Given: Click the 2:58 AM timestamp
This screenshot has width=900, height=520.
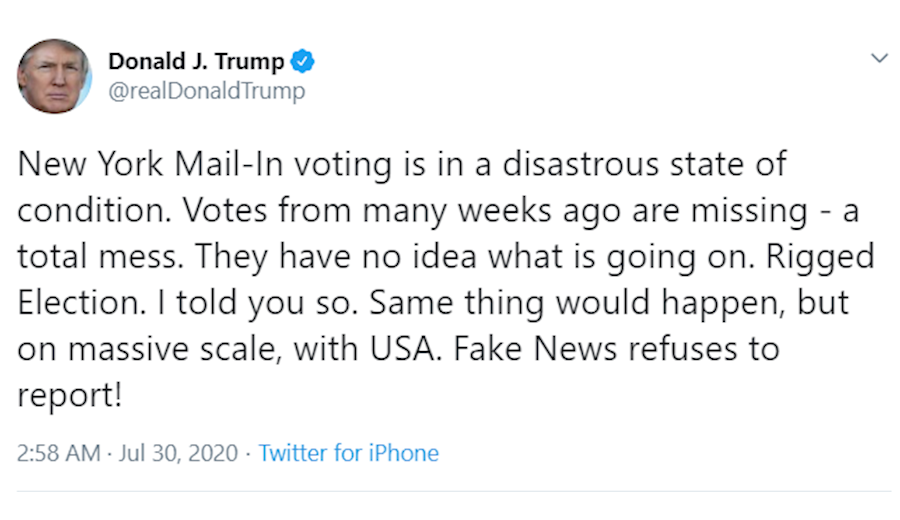Looking at the screenshot, I should tap(59, 453).
